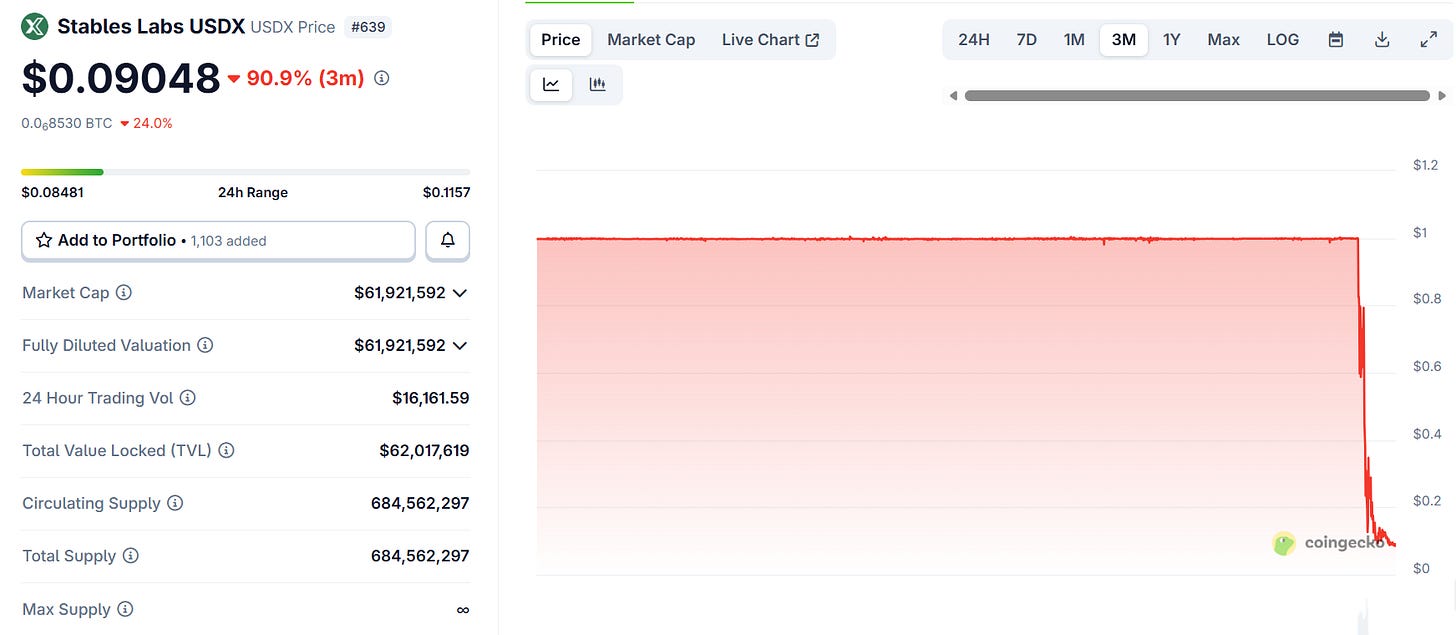This screenshot has height=635, width=1456.
Task: Select Max time range
Action: [x=1223, y=40]
